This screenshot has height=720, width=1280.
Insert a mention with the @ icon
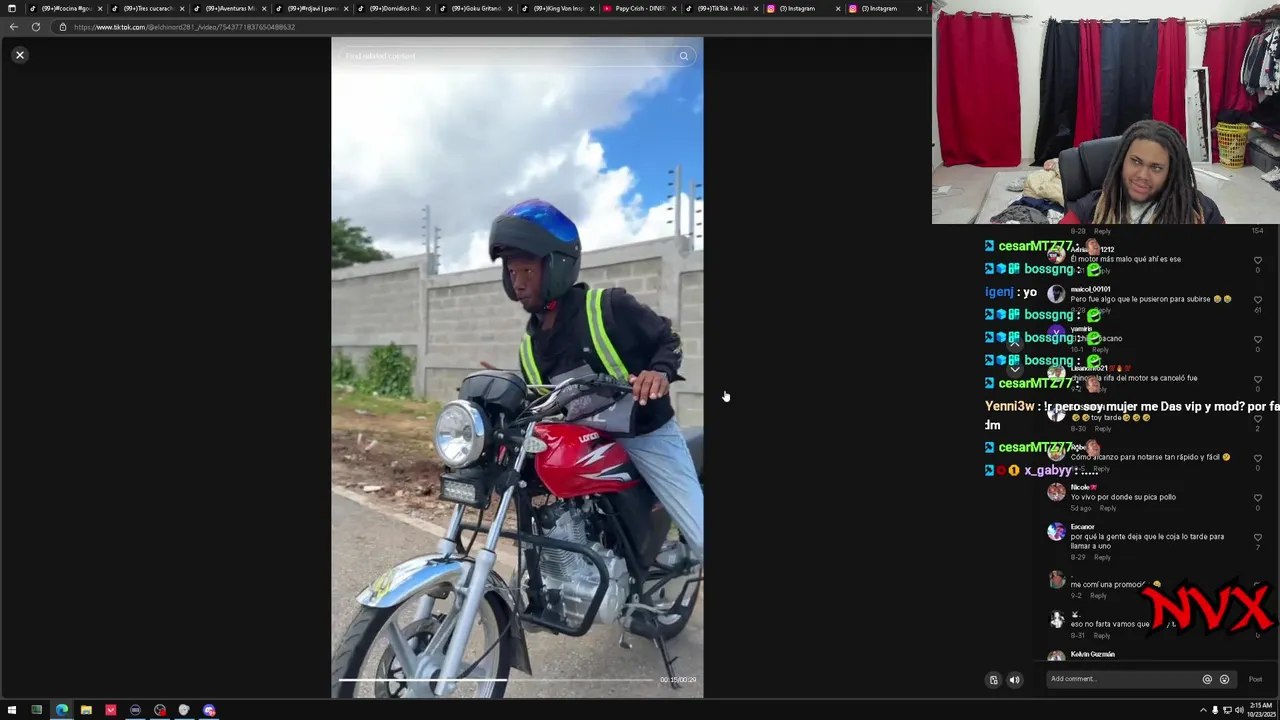1207,679
